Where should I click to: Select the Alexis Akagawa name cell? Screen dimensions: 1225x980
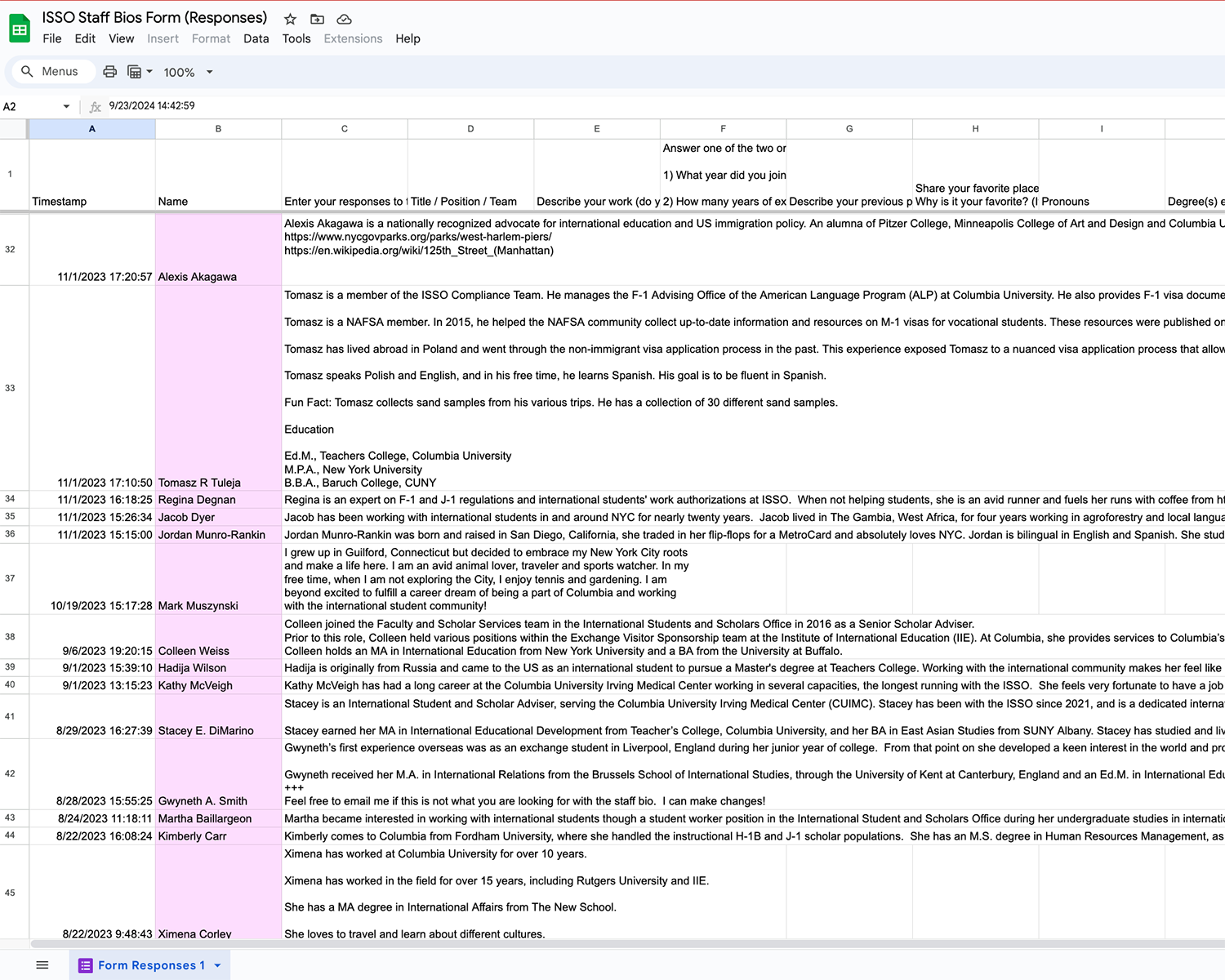(x=218, y=249)
